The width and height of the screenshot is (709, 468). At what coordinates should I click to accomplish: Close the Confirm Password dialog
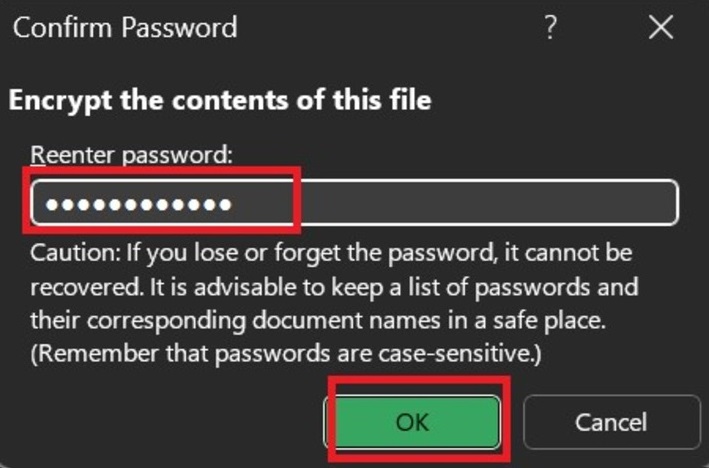(661, 28)
